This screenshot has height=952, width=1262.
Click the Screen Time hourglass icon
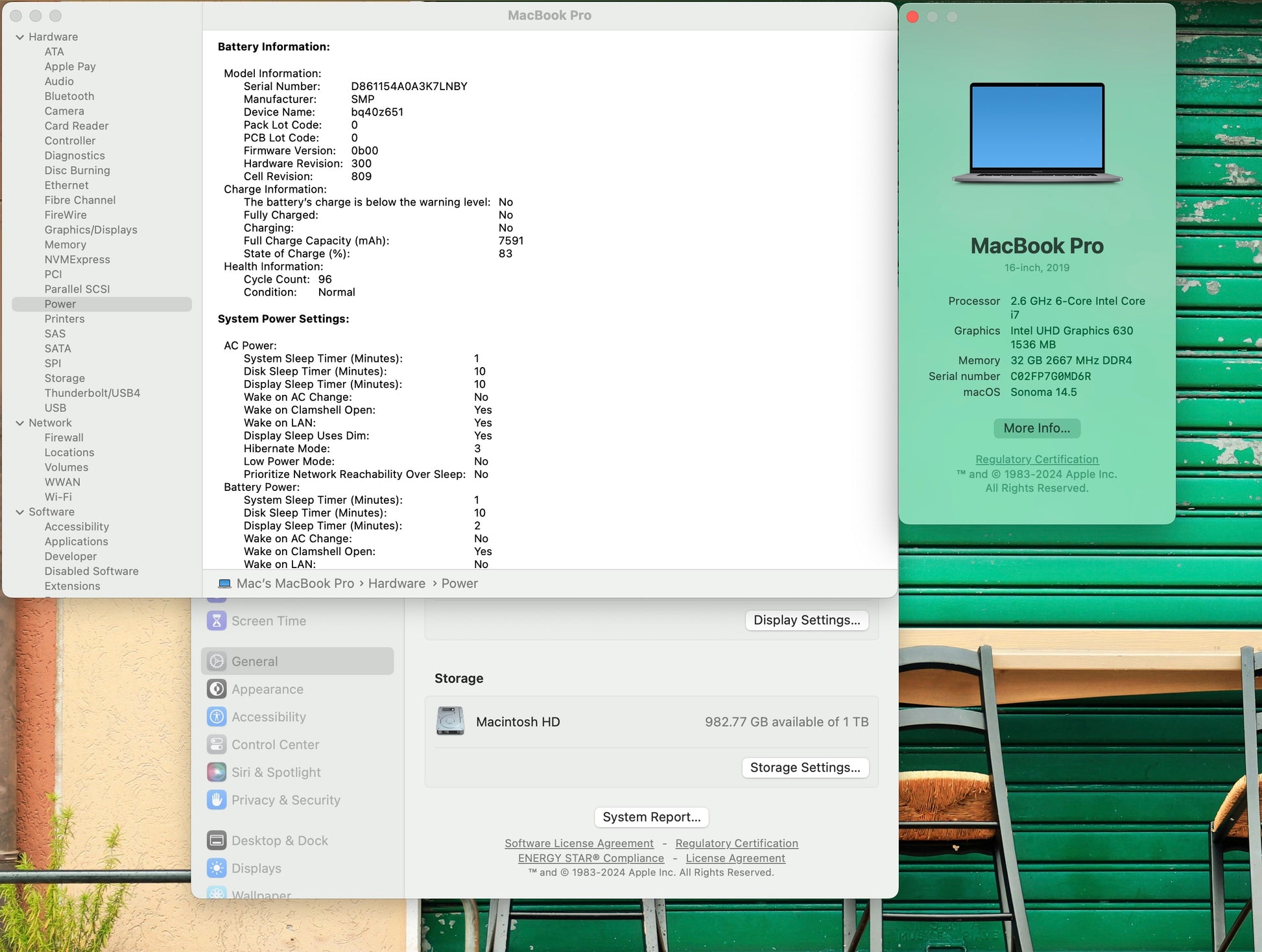point(217,621)
